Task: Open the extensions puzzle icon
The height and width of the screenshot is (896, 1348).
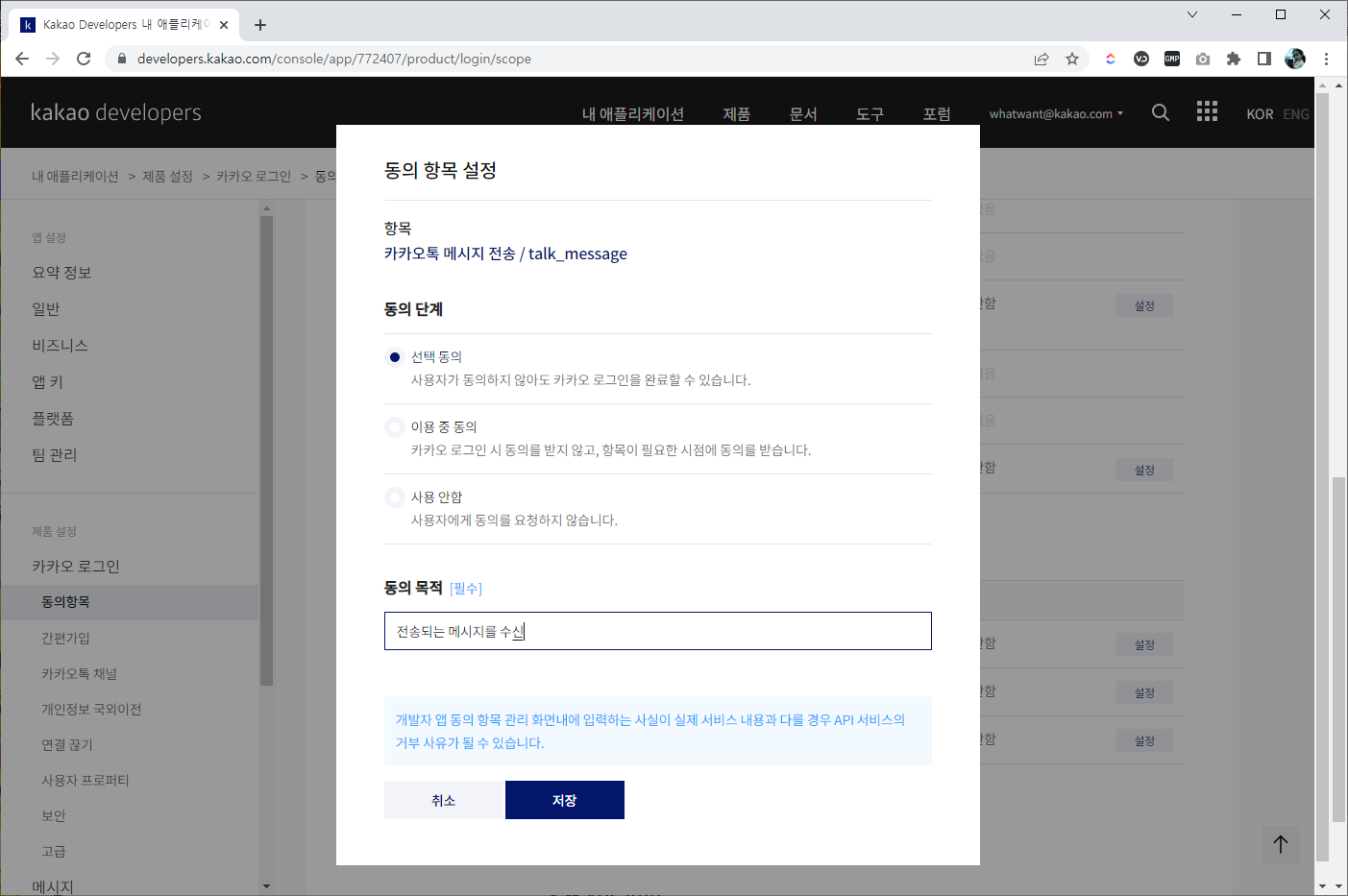Action: click(x=1234, y=59)
